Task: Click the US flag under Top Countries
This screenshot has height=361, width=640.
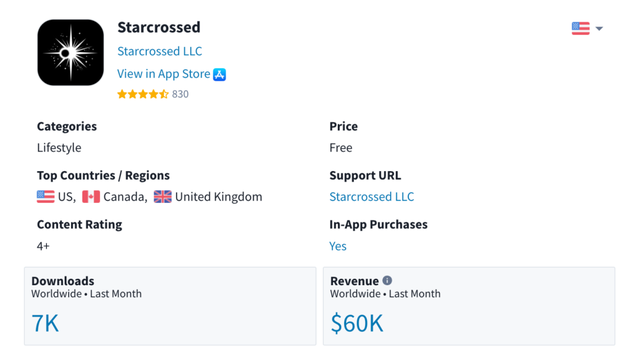Action: pyautogui.click(x=45, y=196)
